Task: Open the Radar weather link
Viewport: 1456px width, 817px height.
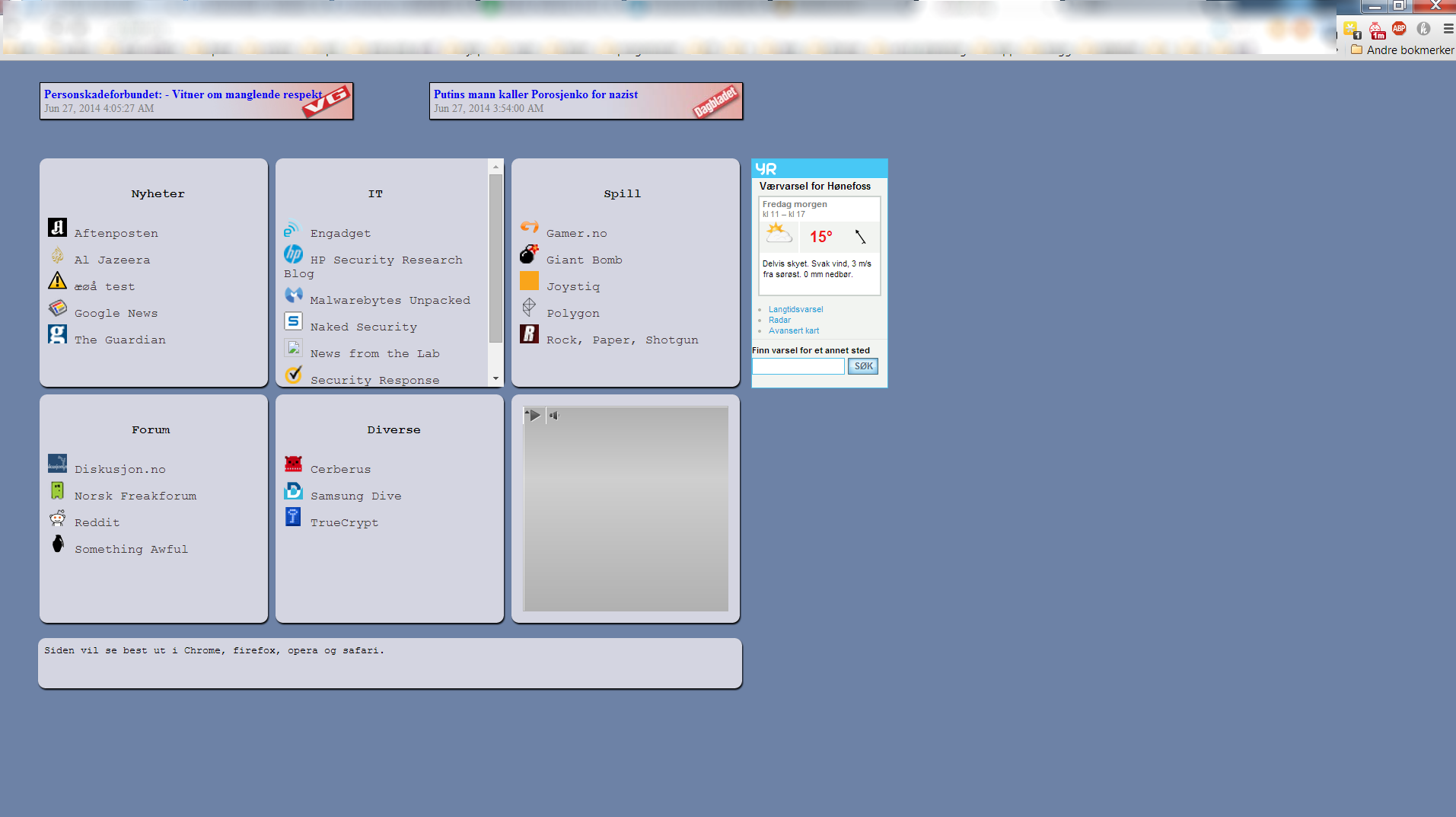Action: 780,320
